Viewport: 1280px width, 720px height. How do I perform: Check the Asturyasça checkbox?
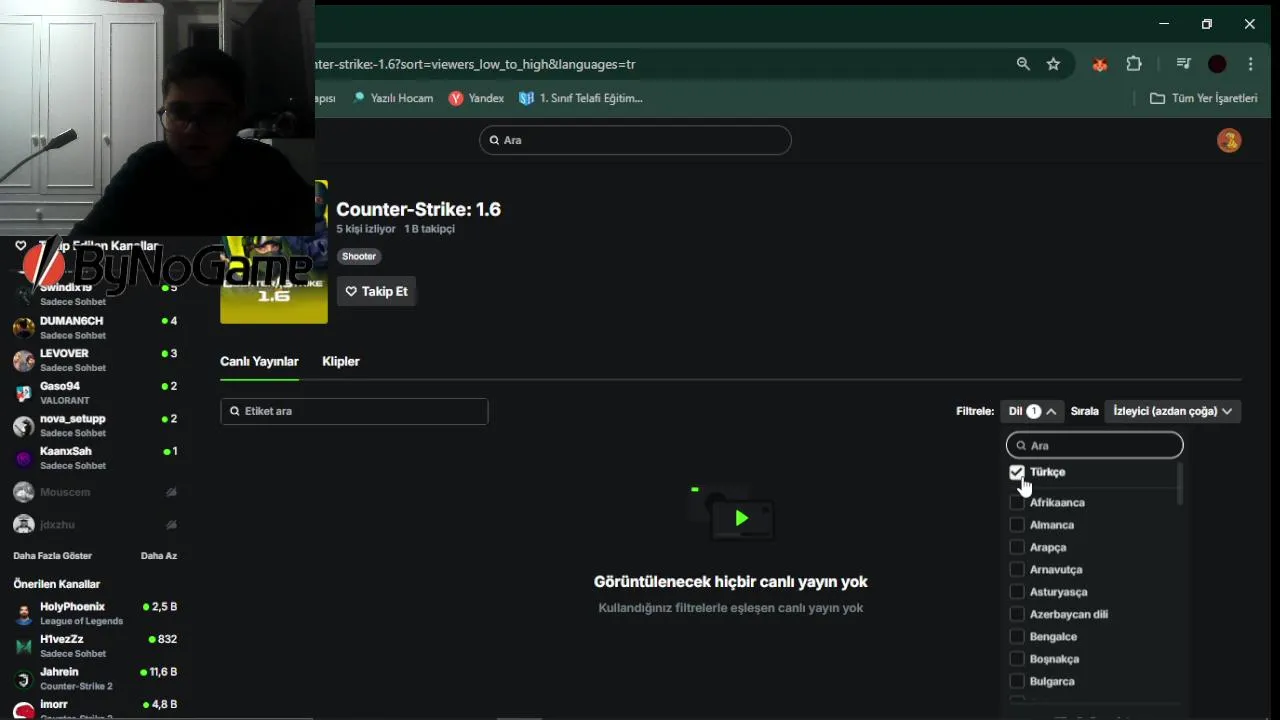[x=1017, y=592]
